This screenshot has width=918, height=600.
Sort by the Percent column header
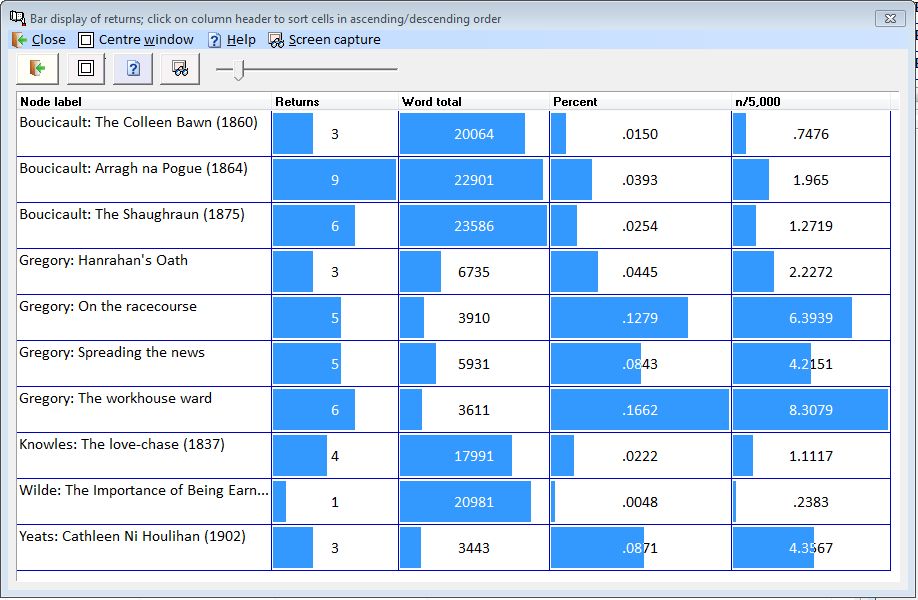pos(640,102)
